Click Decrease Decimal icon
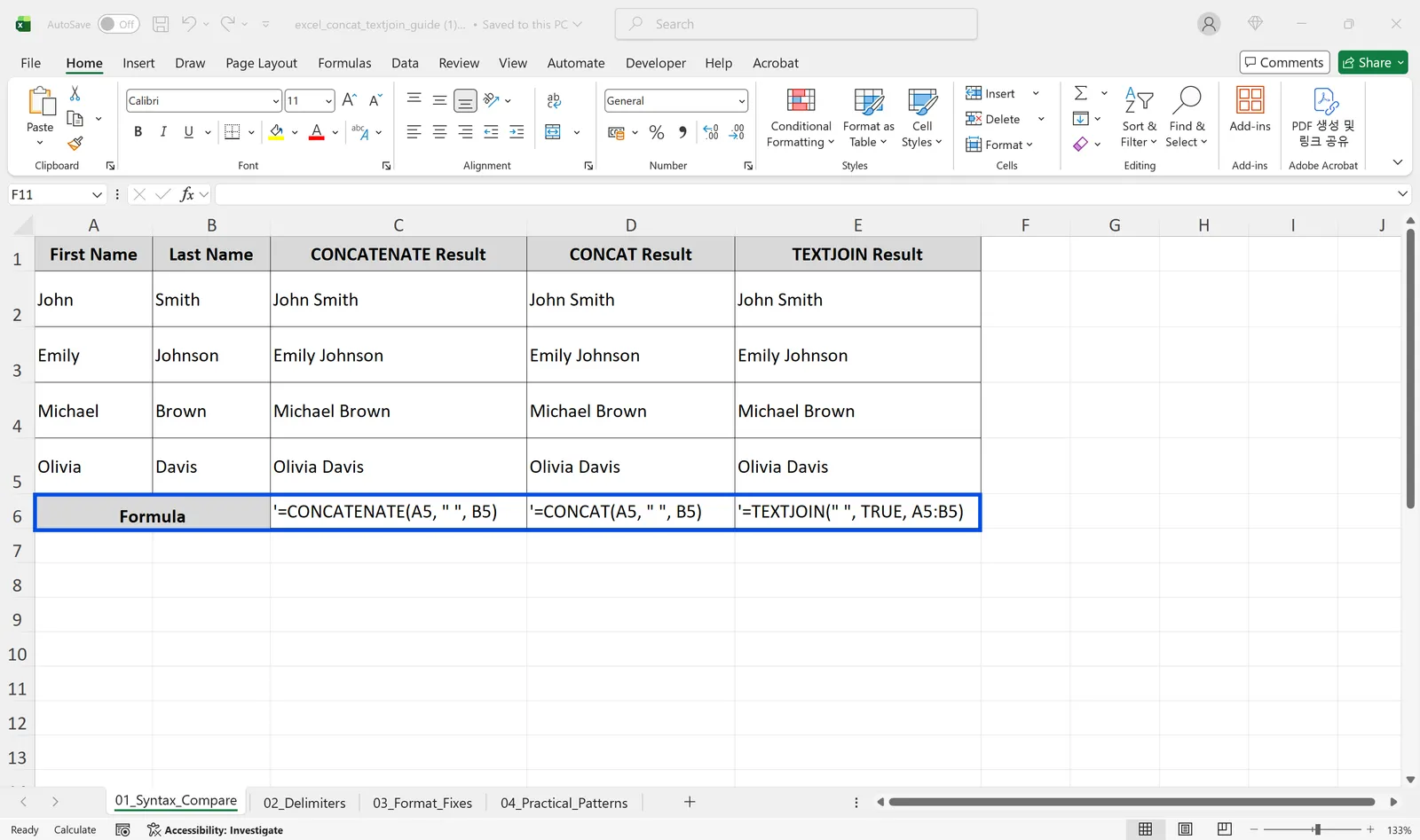The height and width of the screenshot is (840, 1420). pos(737,132)
